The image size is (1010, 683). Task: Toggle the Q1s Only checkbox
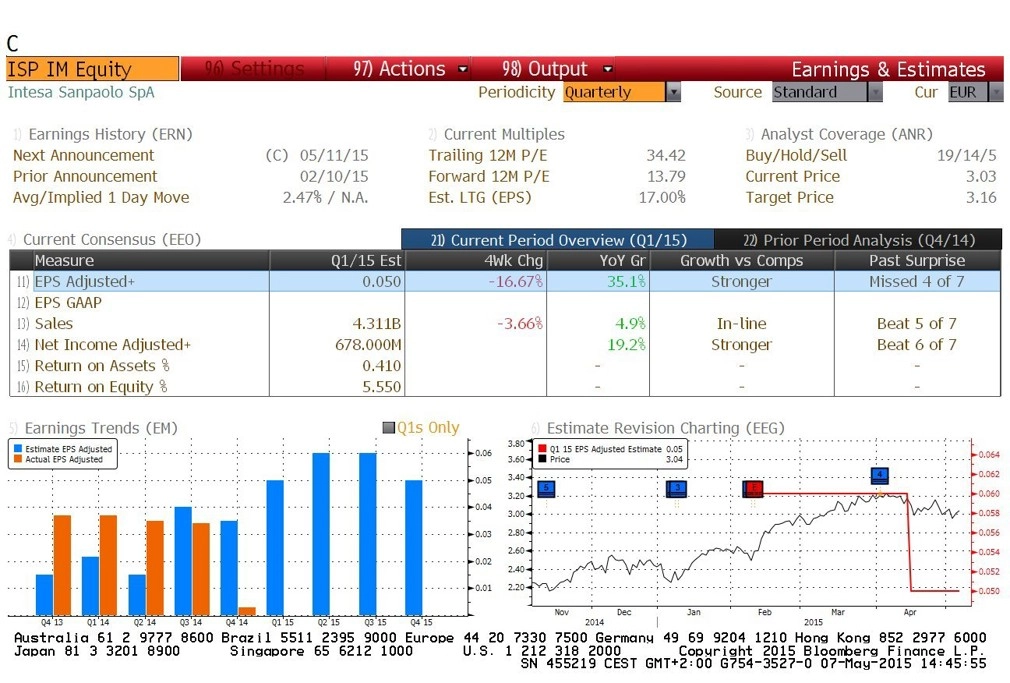click(388, 427)
